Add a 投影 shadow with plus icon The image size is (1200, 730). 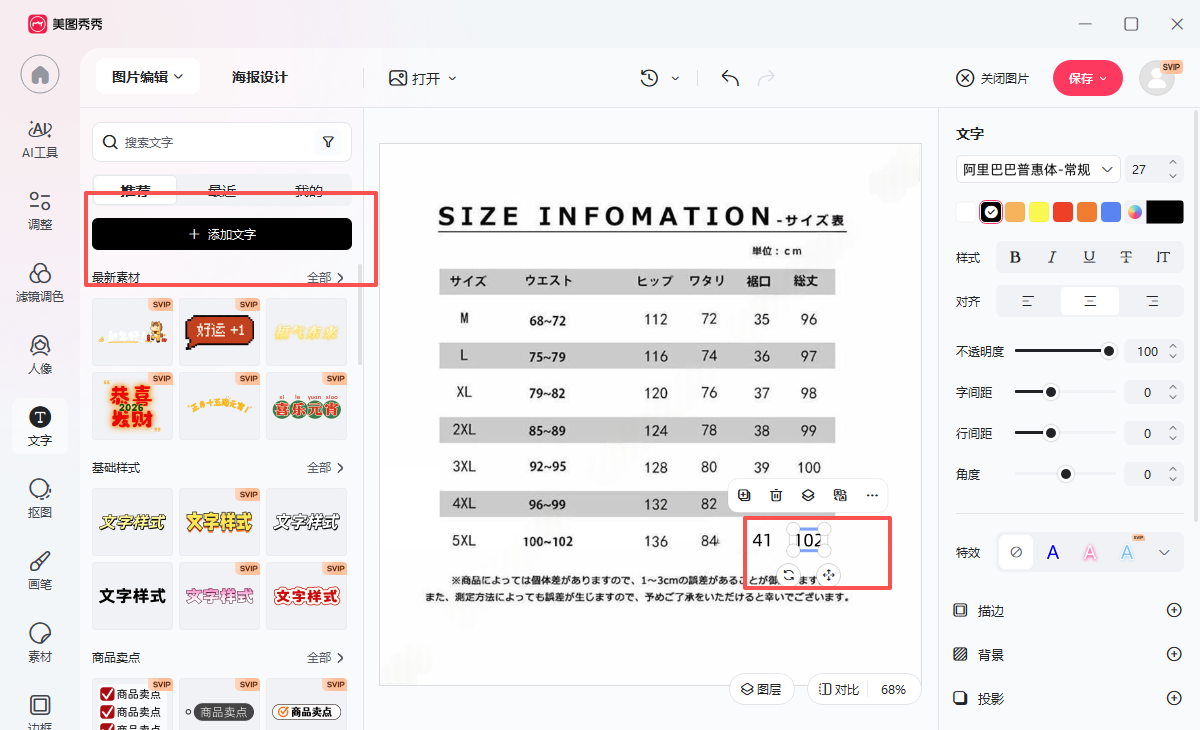click(1174, 698)
